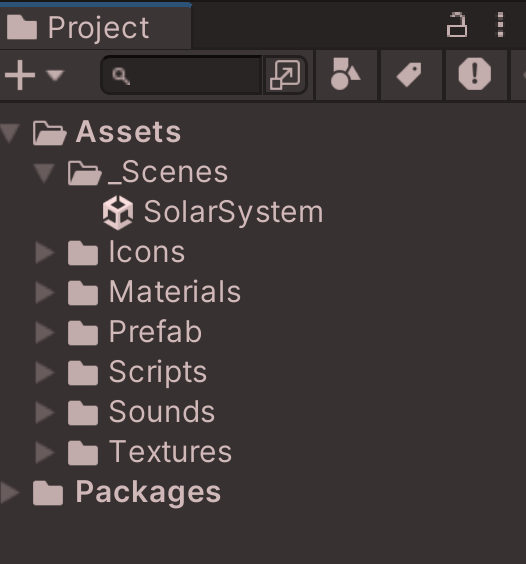
Task: Select the Materials folder
Action: pyautogui.click(x=154, y=292)
